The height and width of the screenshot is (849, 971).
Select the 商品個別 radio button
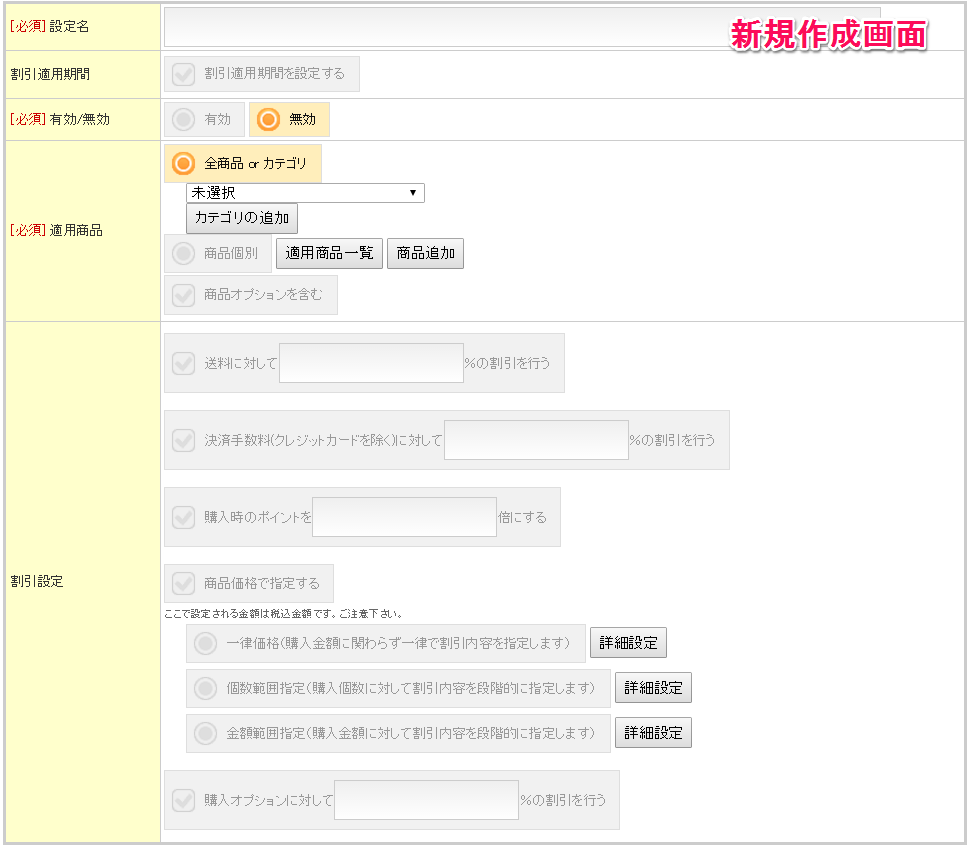coord(184,254)
